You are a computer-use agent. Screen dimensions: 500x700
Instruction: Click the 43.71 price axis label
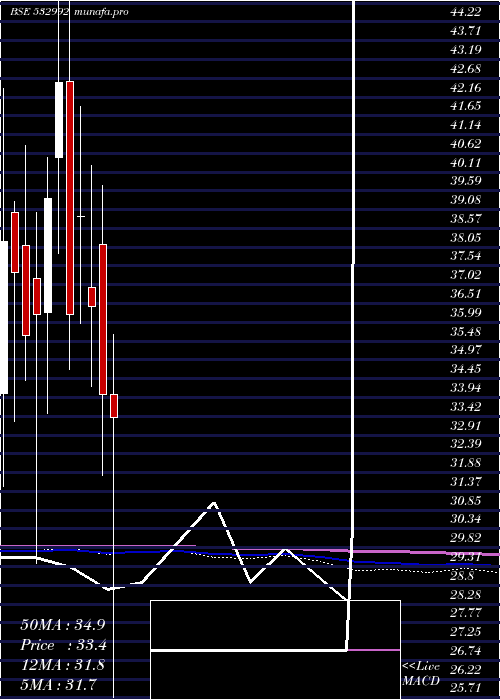[x=466, y=31]
